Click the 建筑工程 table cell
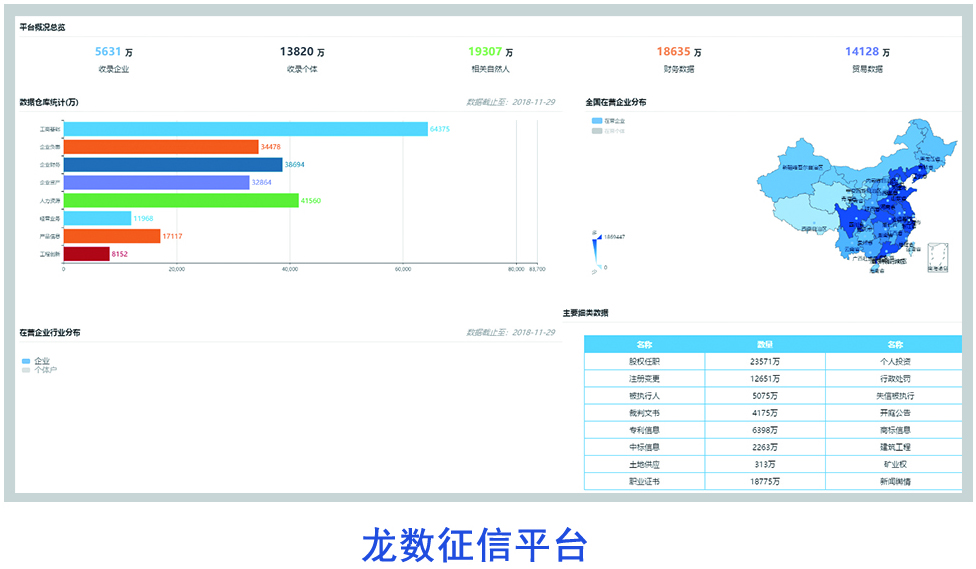976x569 pixels. coord(894,447)
